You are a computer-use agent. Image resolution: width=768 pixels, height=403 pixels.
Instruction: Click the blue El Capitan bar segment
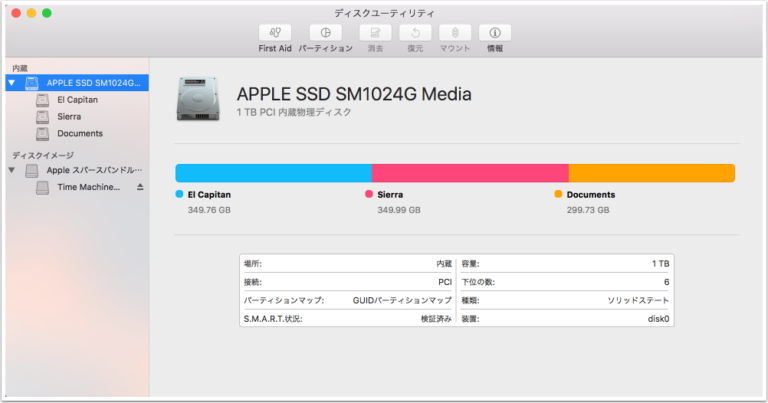coord(273,173)
